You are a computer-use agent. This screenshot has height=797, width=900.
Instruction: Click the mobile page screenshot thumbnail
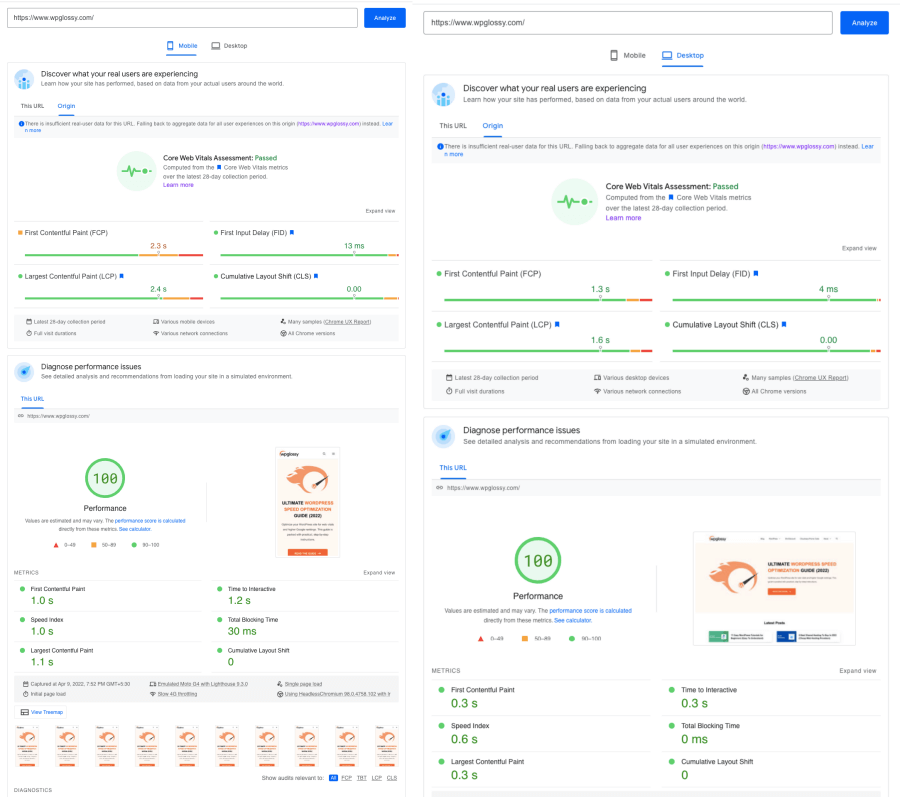308,503
